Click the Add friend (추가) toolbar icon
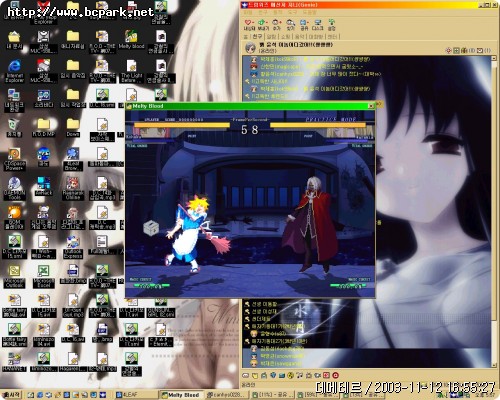 277,25
